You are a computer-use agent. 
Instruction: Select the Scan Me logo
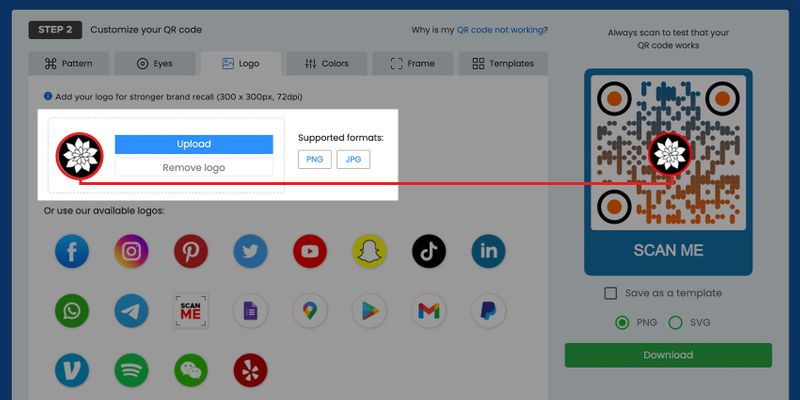click(191, 311)
